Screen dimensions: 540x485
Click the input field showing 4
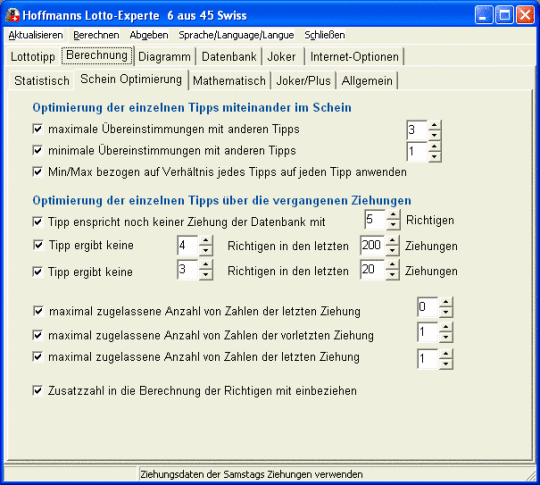point(188,246)
